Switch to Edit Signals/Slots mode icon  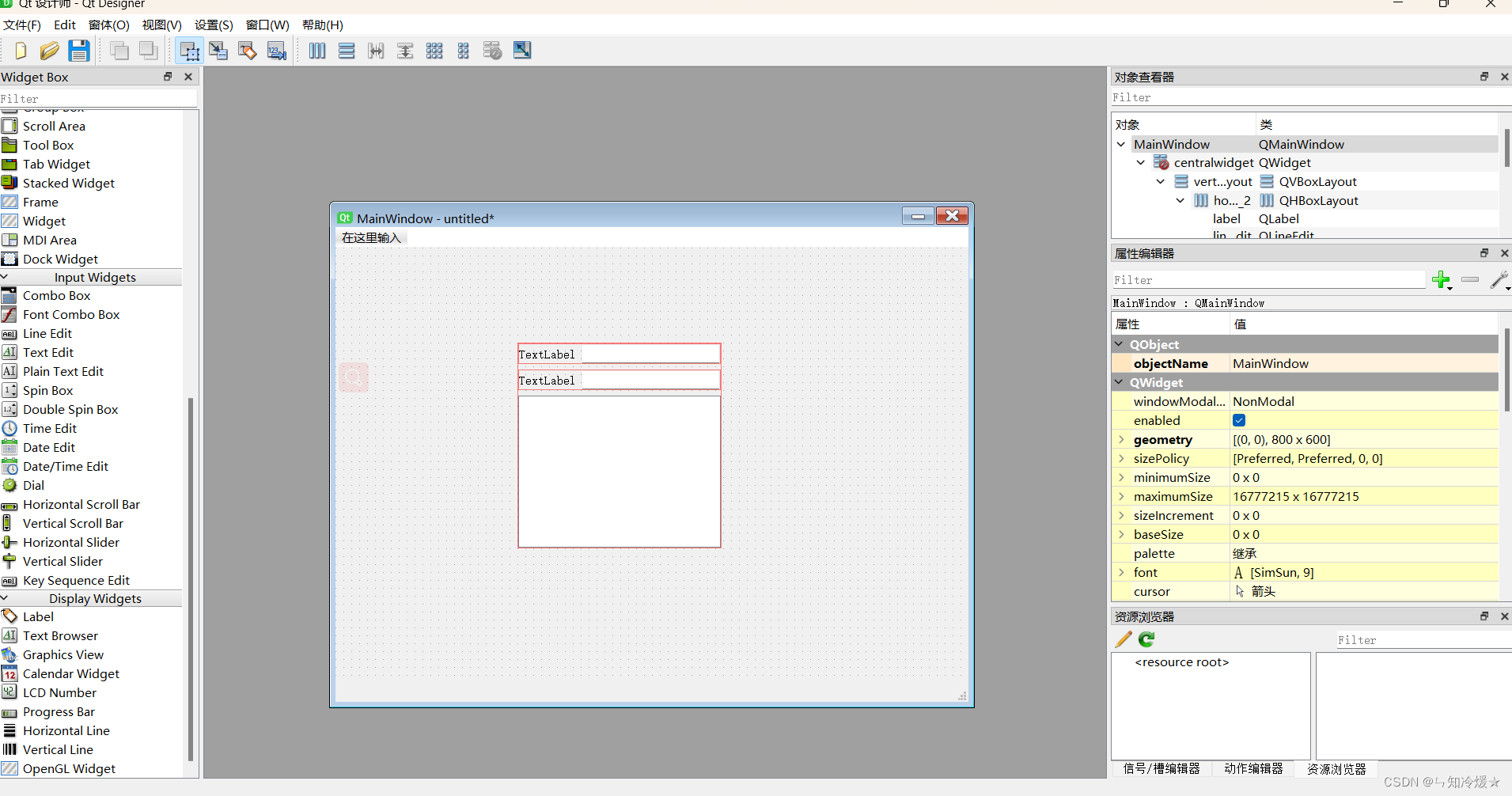[218, 51]
